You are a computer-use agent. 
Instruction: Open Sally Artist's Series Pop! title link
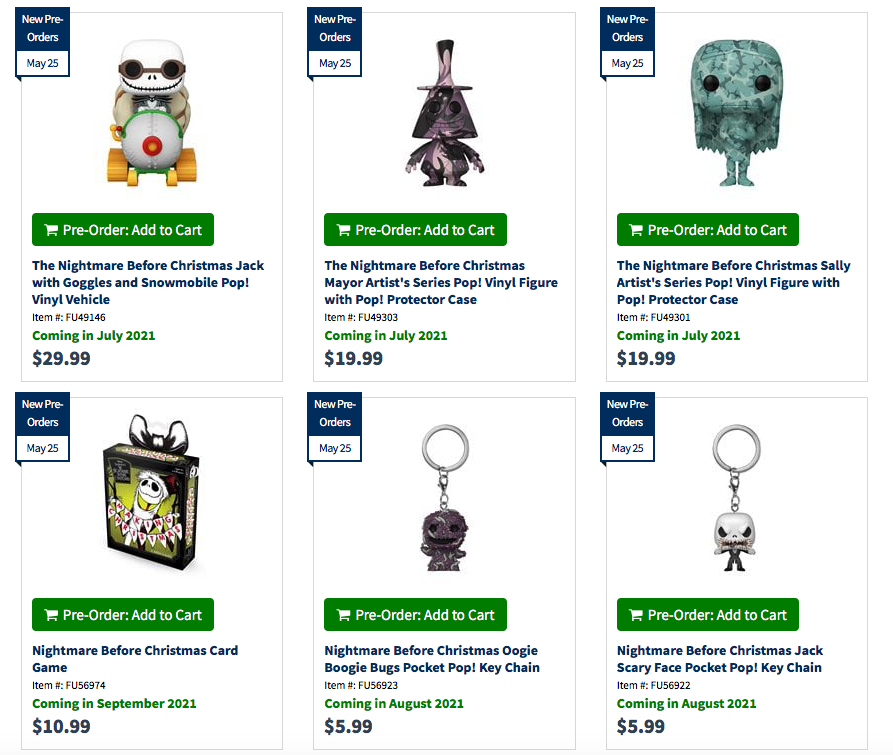(734, 282)
